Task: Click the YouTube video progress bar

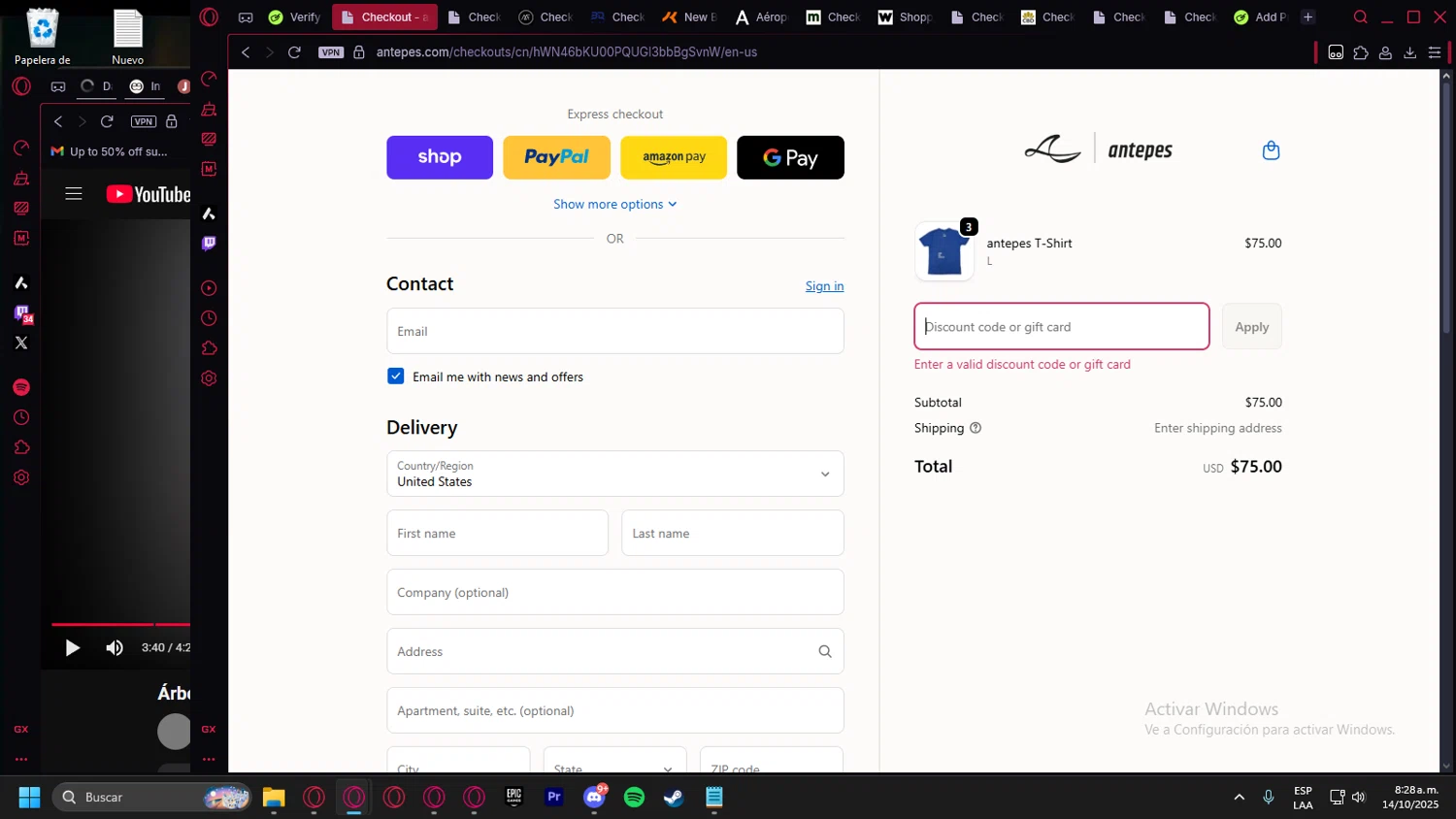Action: click(x=120, y=625)
